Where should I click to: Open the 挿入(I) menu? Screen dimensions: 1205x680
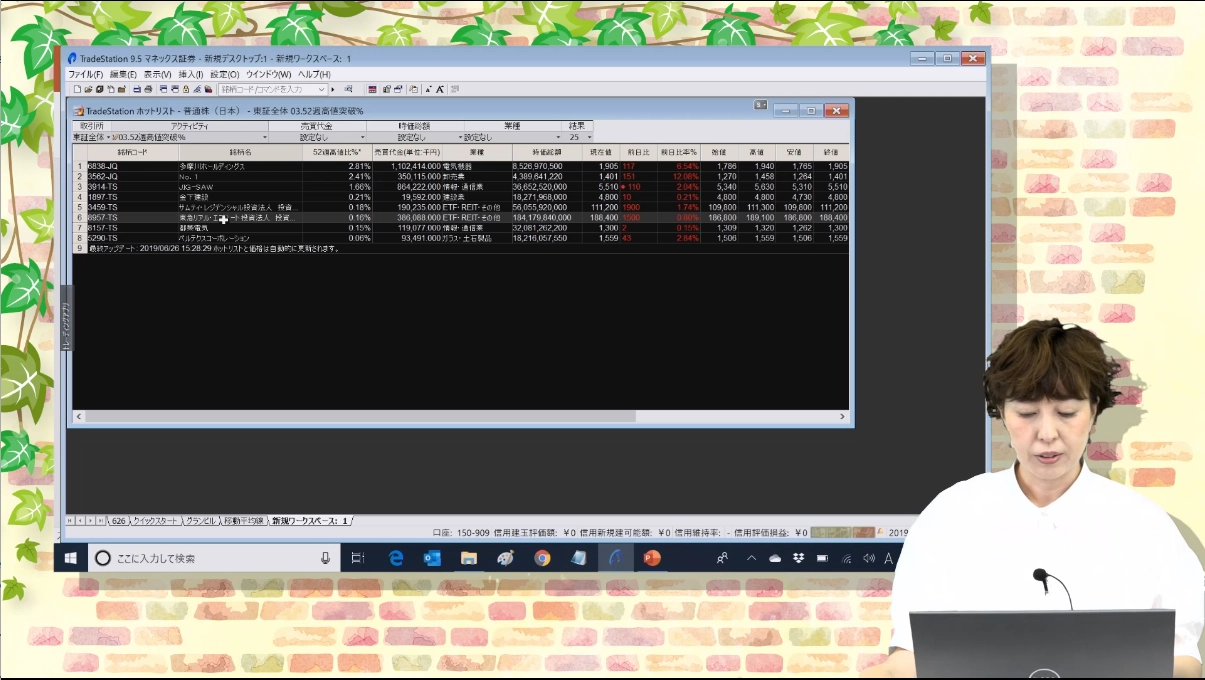pyautogui.click(x=190, y=74)
